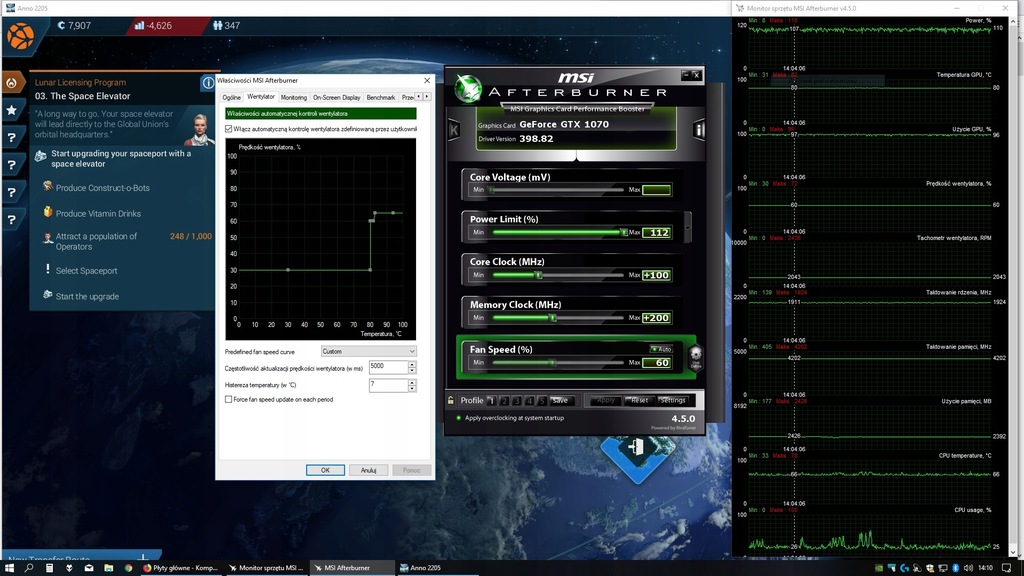Screen dimensions: 1024x576
Task: Open File Explorer from the taskbar
Action: (108, 568)
